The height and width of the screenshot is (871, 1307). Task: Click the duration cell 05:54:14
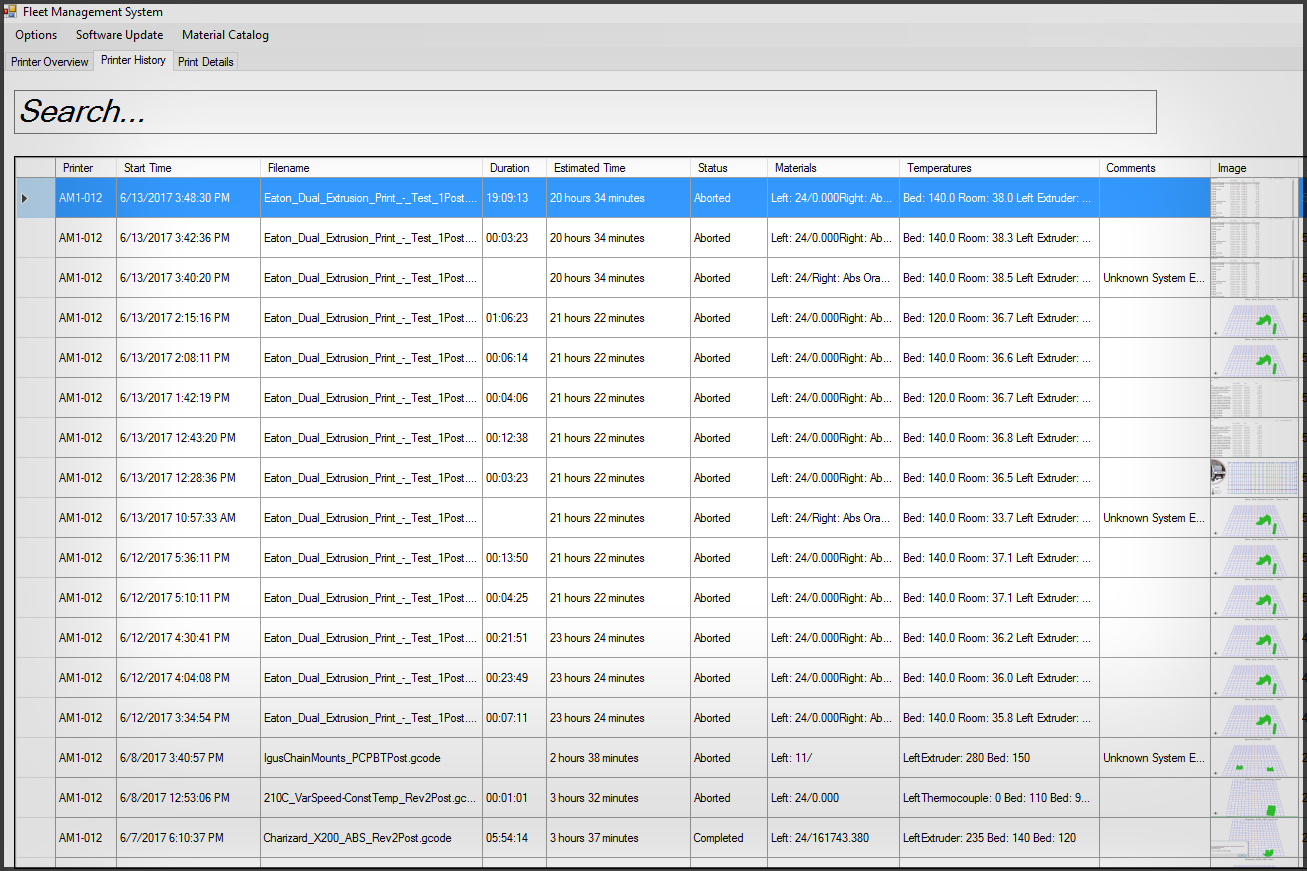pos(514,838)
